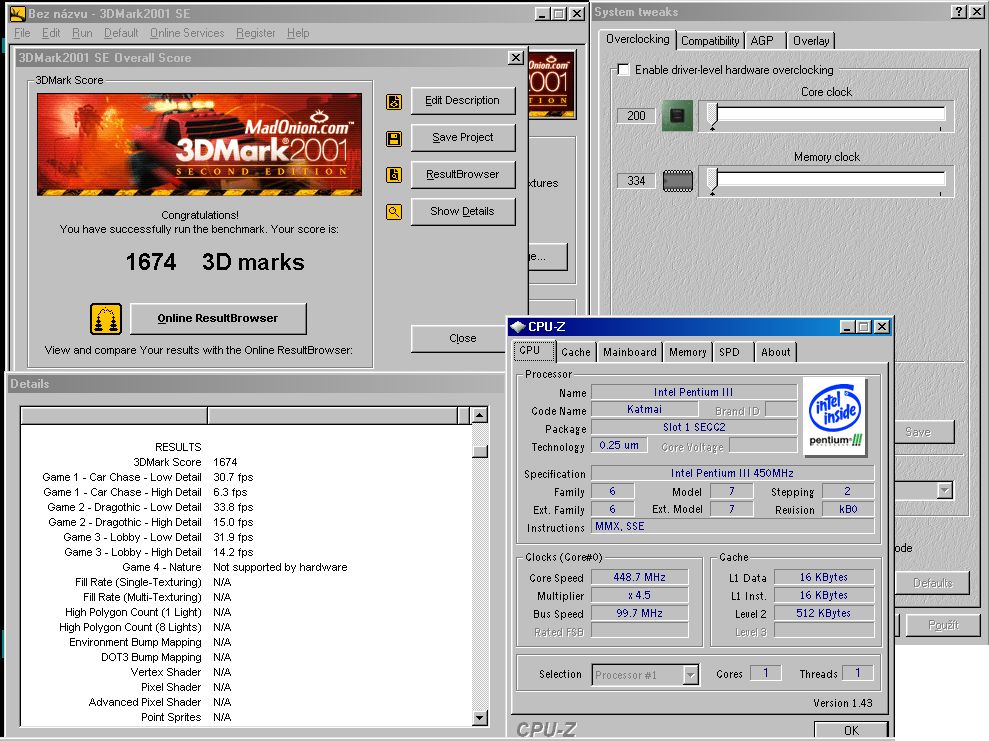Click the Online ResultBrowser yellow icon
Viewport: 989px width, 741px height.
[x=106, y=318]
